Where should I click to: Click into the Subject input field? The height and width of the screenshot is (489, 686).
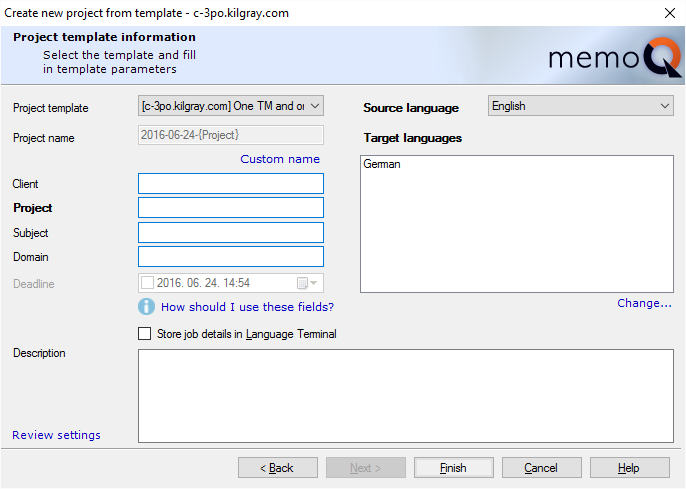[x=231, y=232]
